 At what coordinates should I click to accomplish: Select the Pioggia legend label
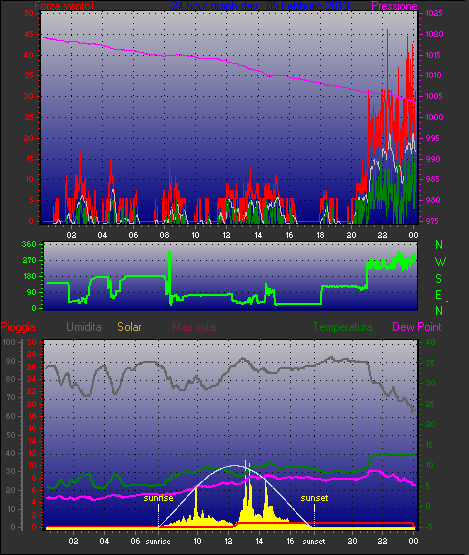click(x=18, y=327)
